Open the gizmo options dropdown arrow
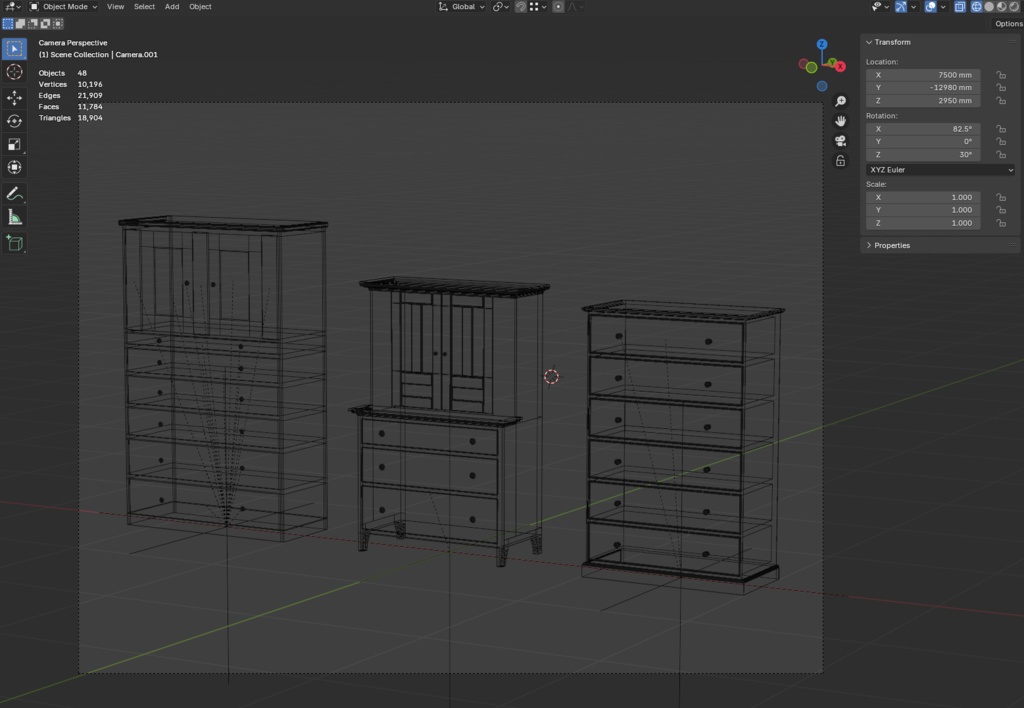This screenshot has width=1024, height=708. (913, 7)
